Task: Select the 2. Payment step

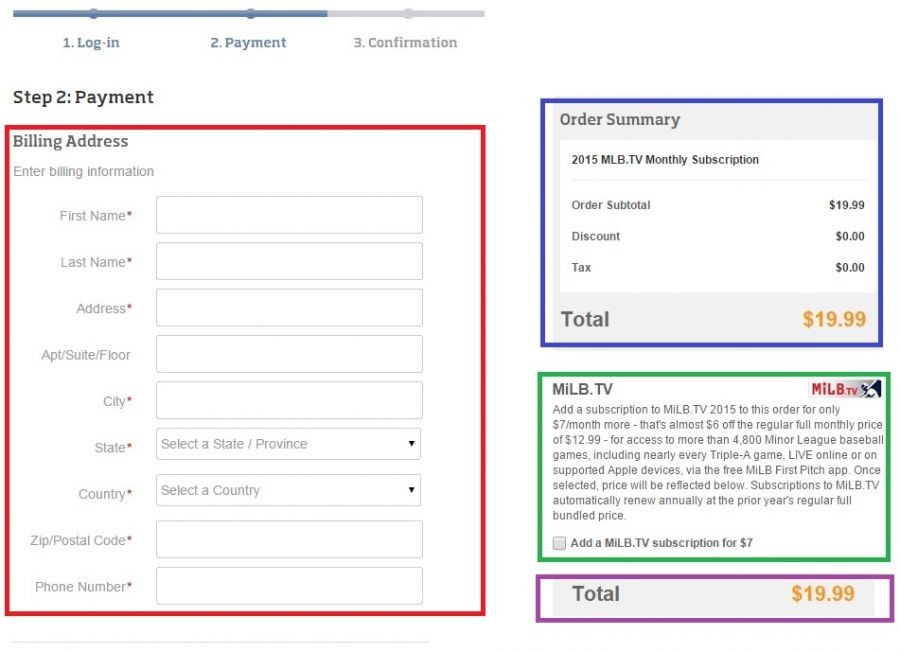Action: (248, 42)
